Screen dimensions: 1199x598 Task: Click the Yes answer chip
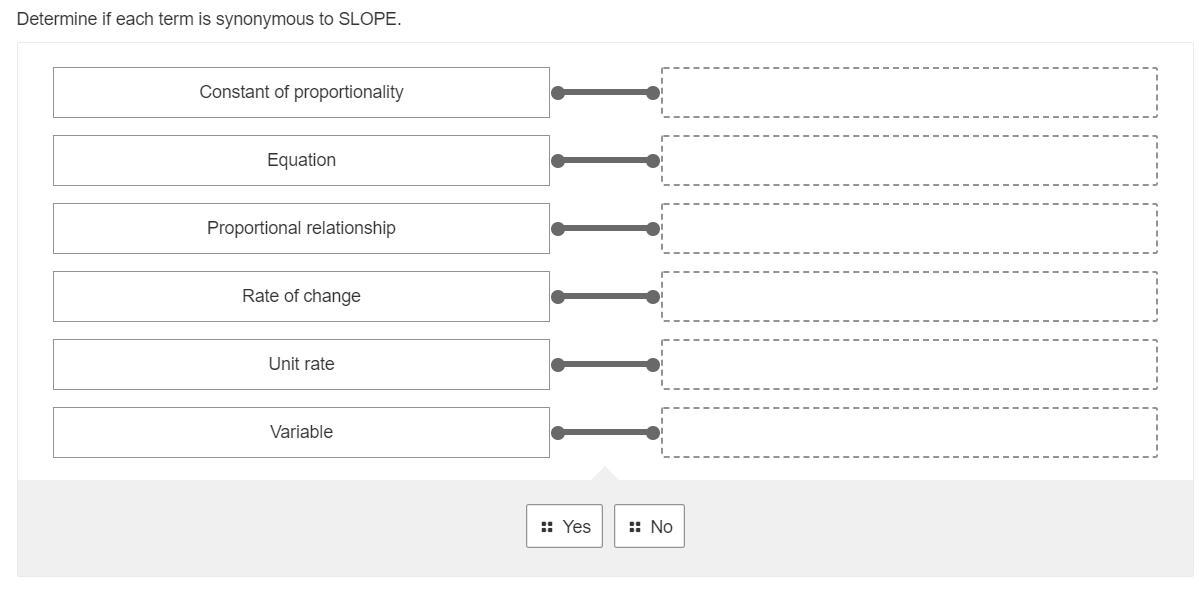565,526
